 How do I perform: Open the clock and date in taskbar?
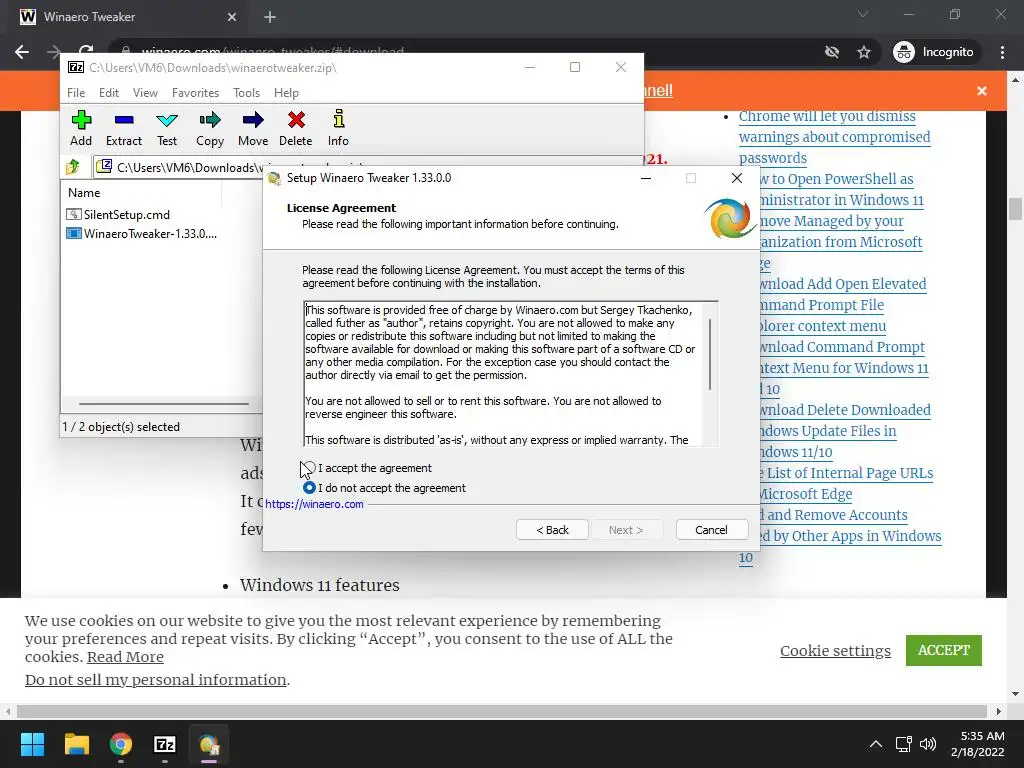pyautogui.click(x=977, y=744)
